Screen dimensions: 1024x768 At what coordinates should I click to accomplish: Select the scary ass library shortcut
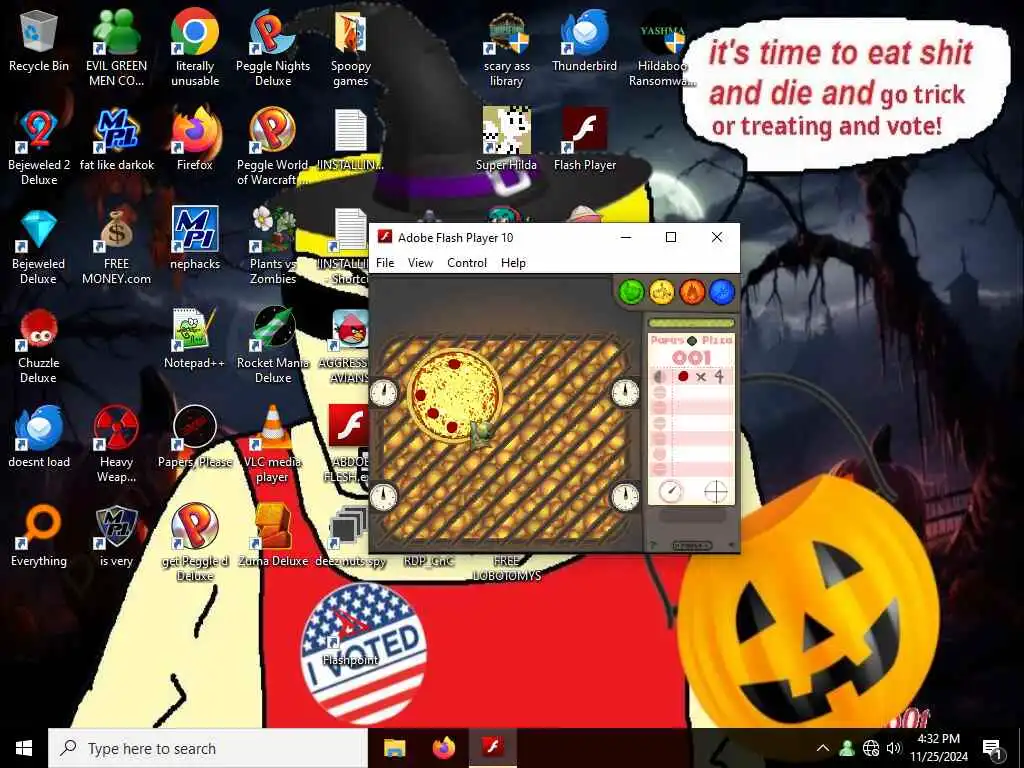point(506,48)
